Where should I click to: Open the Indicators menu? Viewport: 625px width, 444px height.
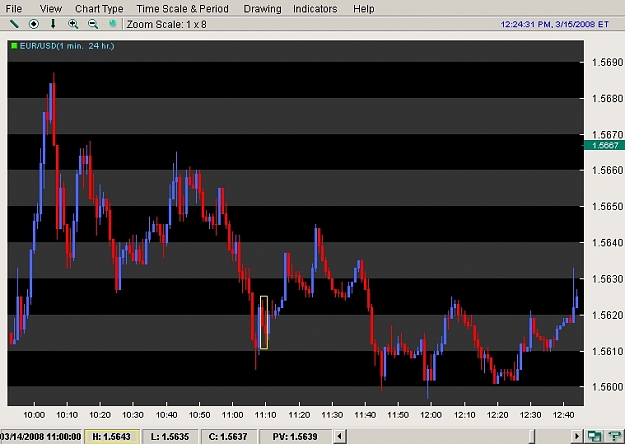[315, 9]
